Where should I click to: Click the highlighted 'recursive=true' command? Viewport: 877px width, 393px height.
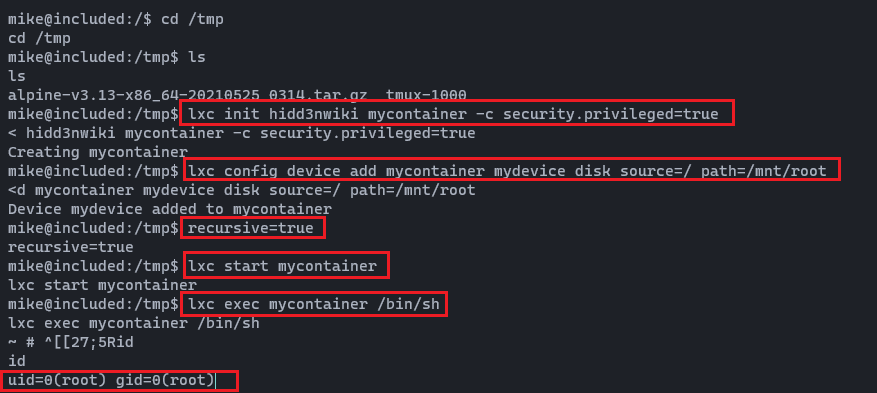click(252, 229)
